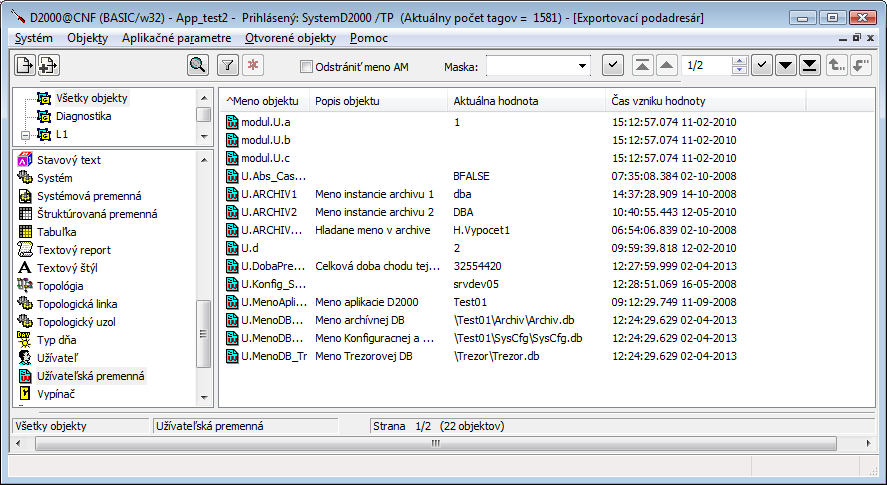Jump to last page with bottom arrow

[x=811, y=66]
